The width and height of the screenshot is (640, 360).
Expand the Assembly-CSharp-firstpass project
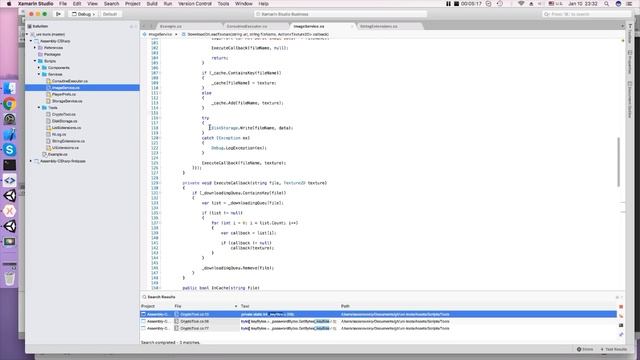(x=31, y=161)
